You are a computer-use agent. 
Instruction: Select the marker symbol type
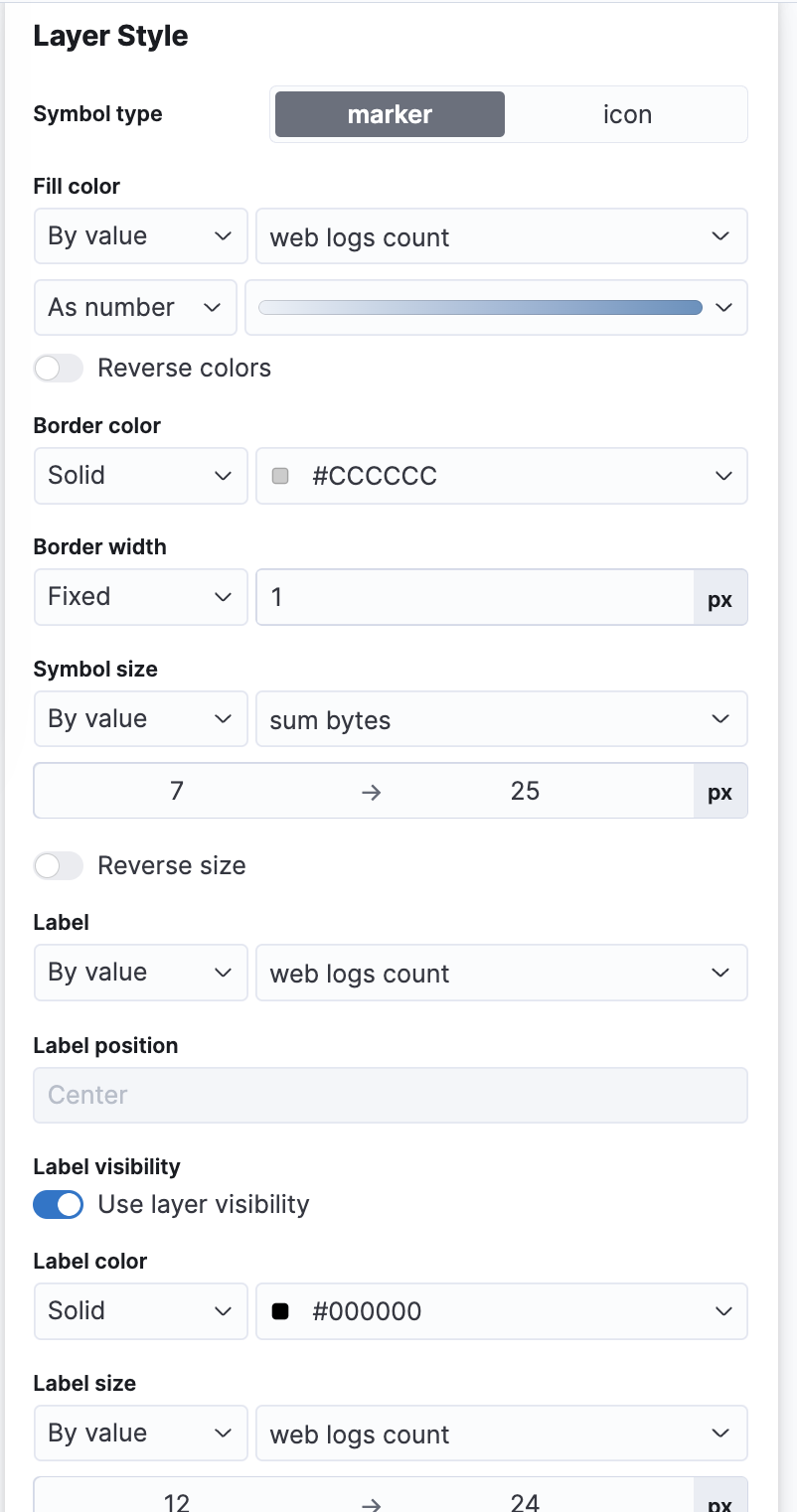click(390, 114)
